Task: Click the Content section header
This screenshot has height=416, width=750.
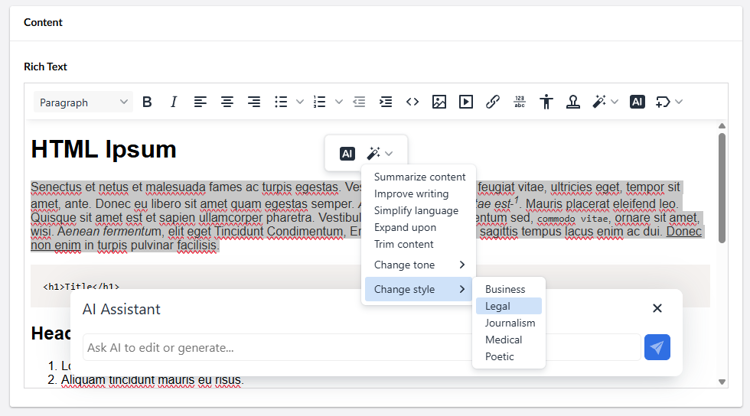Action: (x=43, y=22)
